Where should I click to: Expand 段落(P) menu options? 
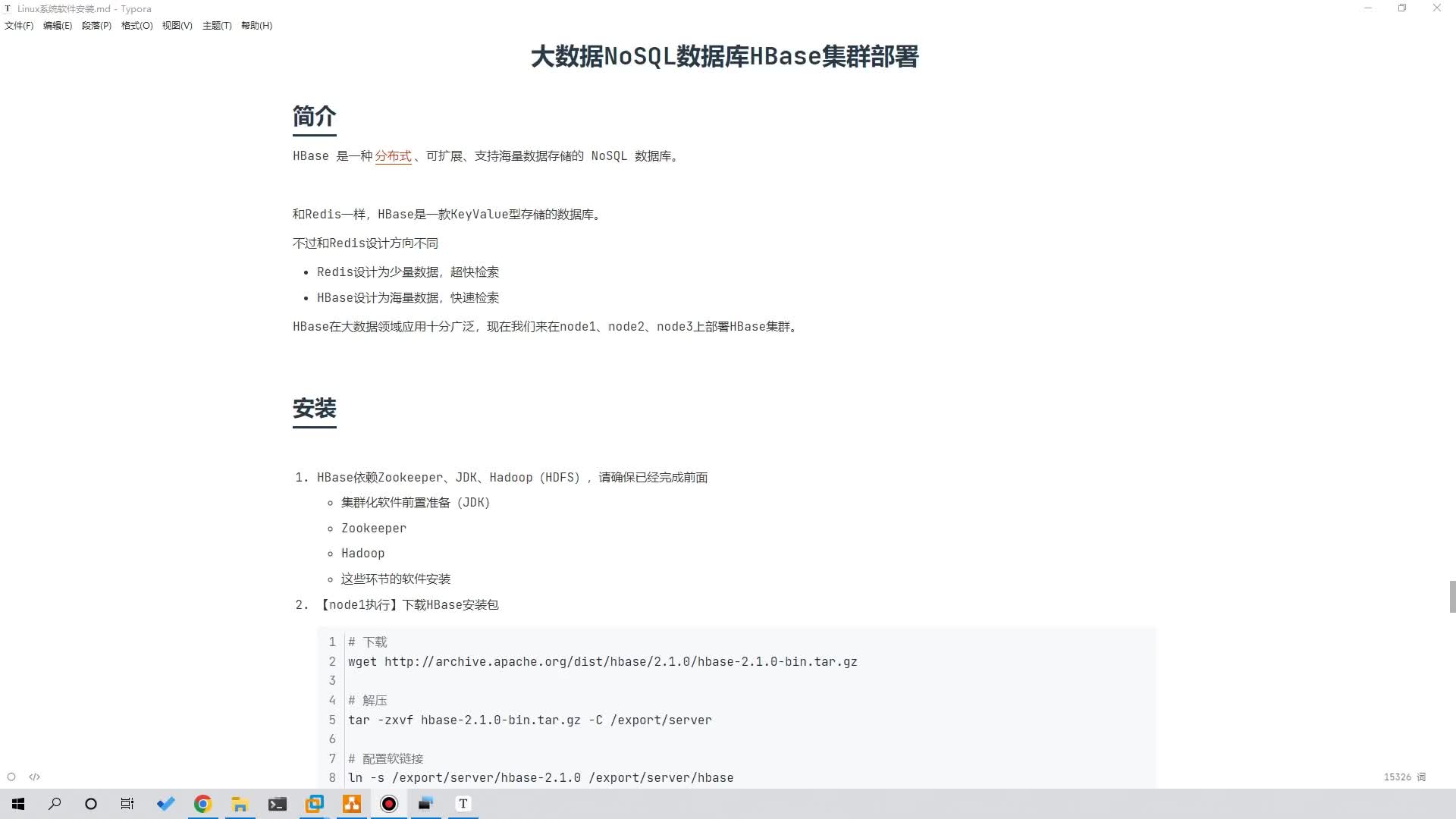pyautogui.click(x=95, y=25)
